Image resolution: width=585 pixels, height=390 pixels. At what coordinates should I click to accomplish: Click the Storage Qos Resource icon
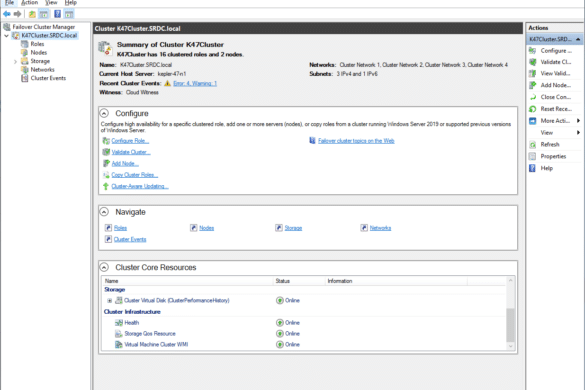(x=119, y=334)
